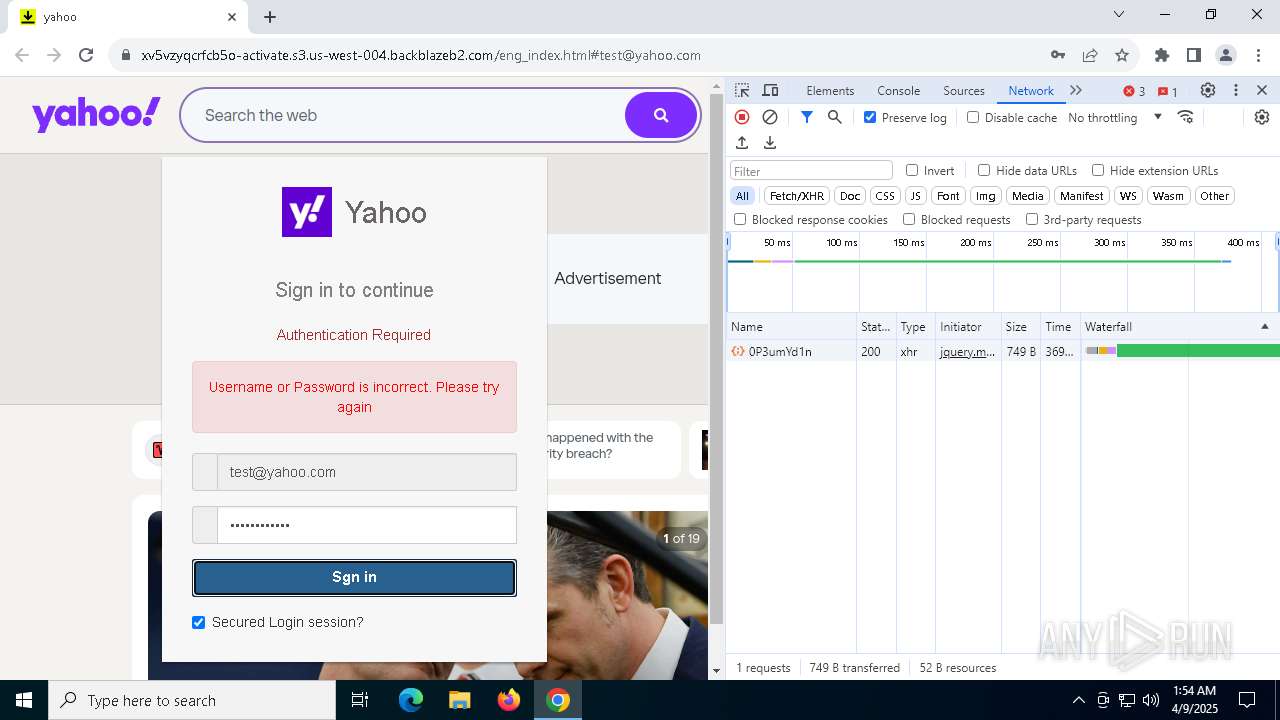This screenshot has height=720, width=1280.
Task: Click the Sign in button
Action: pyautogui.click(x=354, y=577)
